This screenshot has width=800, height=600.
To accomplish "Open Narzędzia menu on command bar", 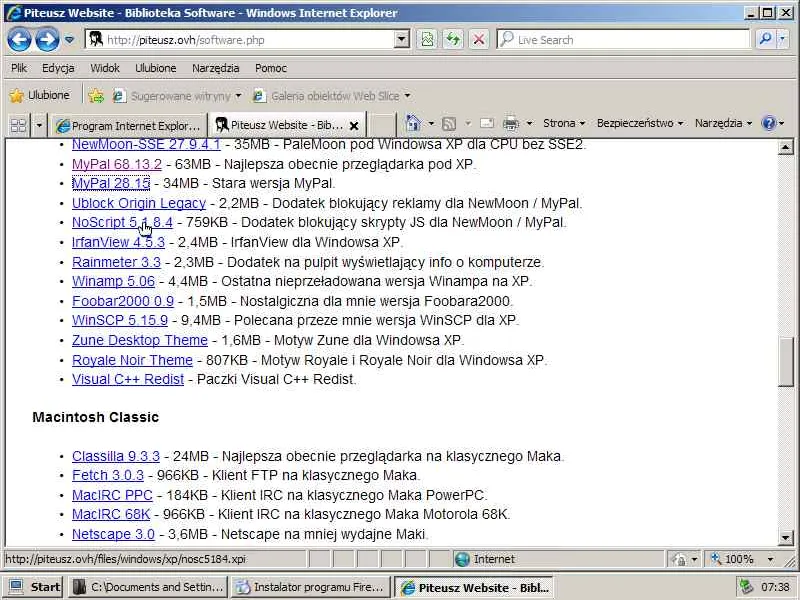I will coord(723,123).
